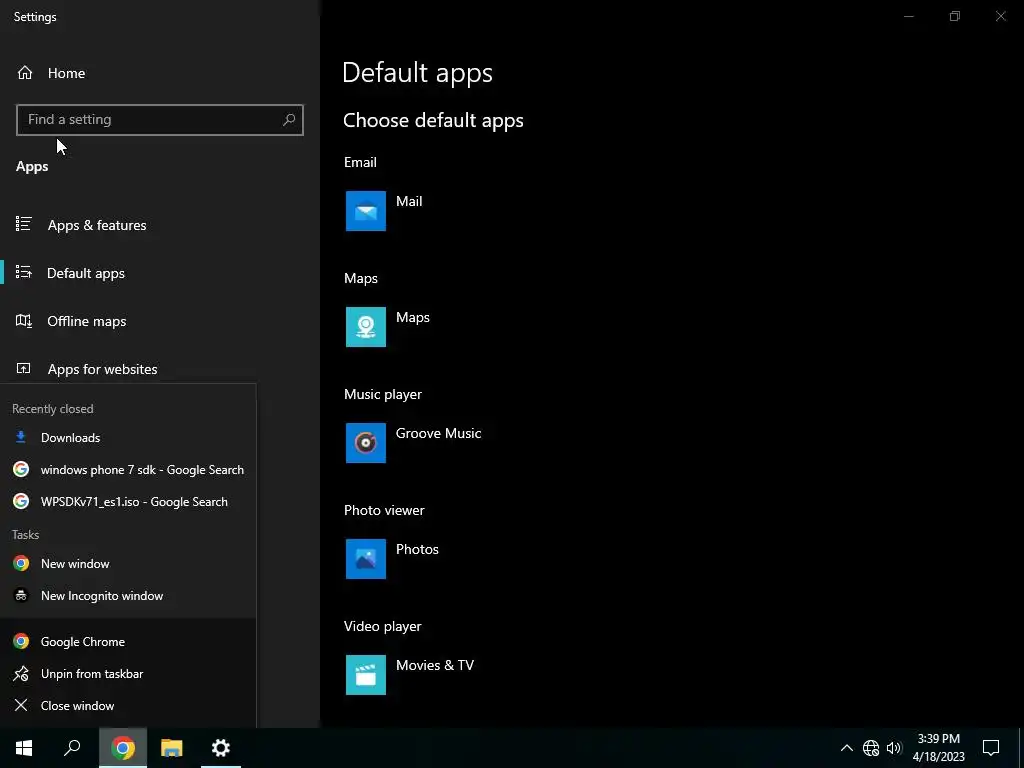
Task: Open a New Incognito window
Action: [x=128, y=596]
